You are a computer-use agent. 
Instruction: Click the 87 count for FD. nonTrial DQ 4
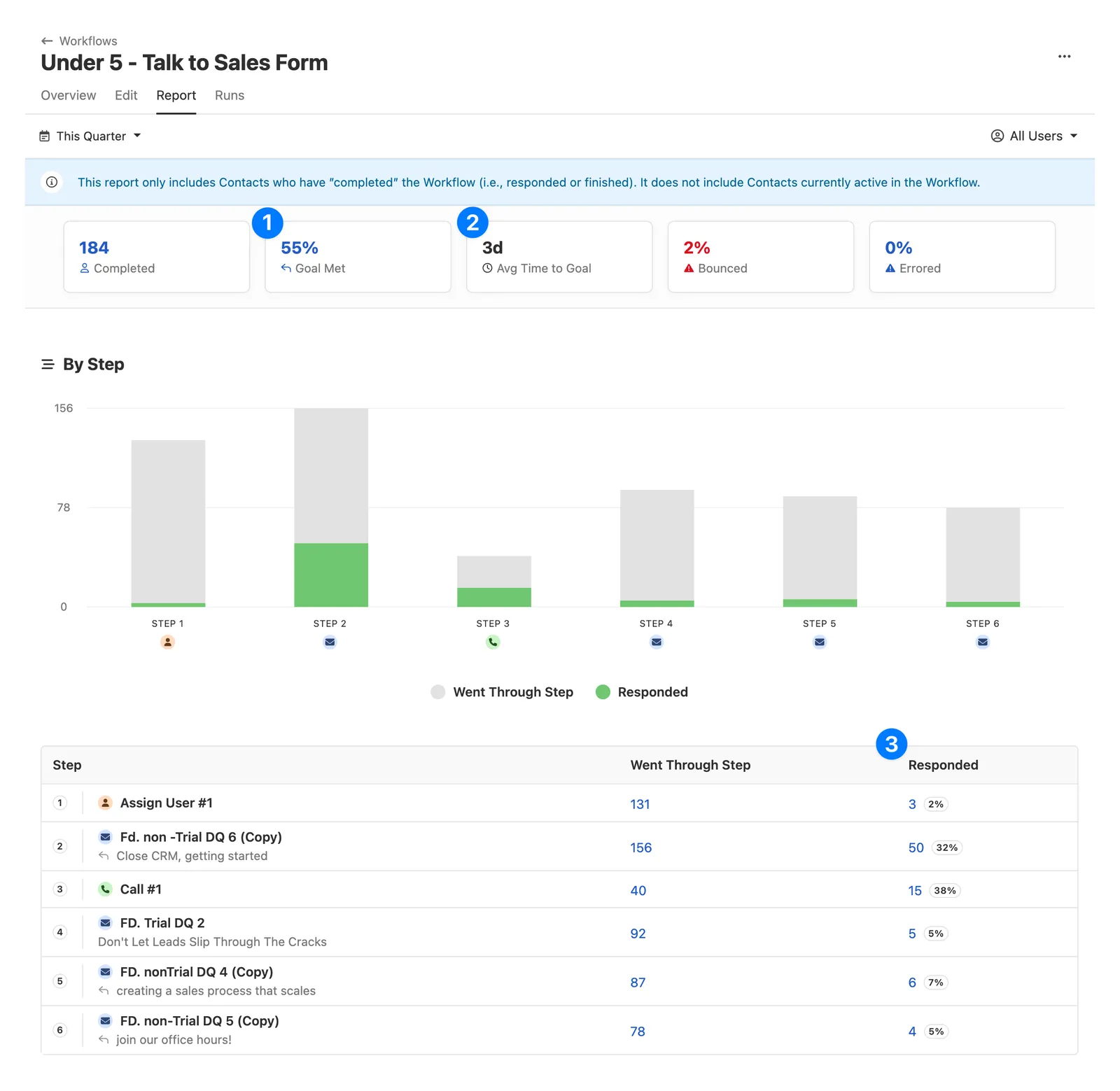click(638, 983)
